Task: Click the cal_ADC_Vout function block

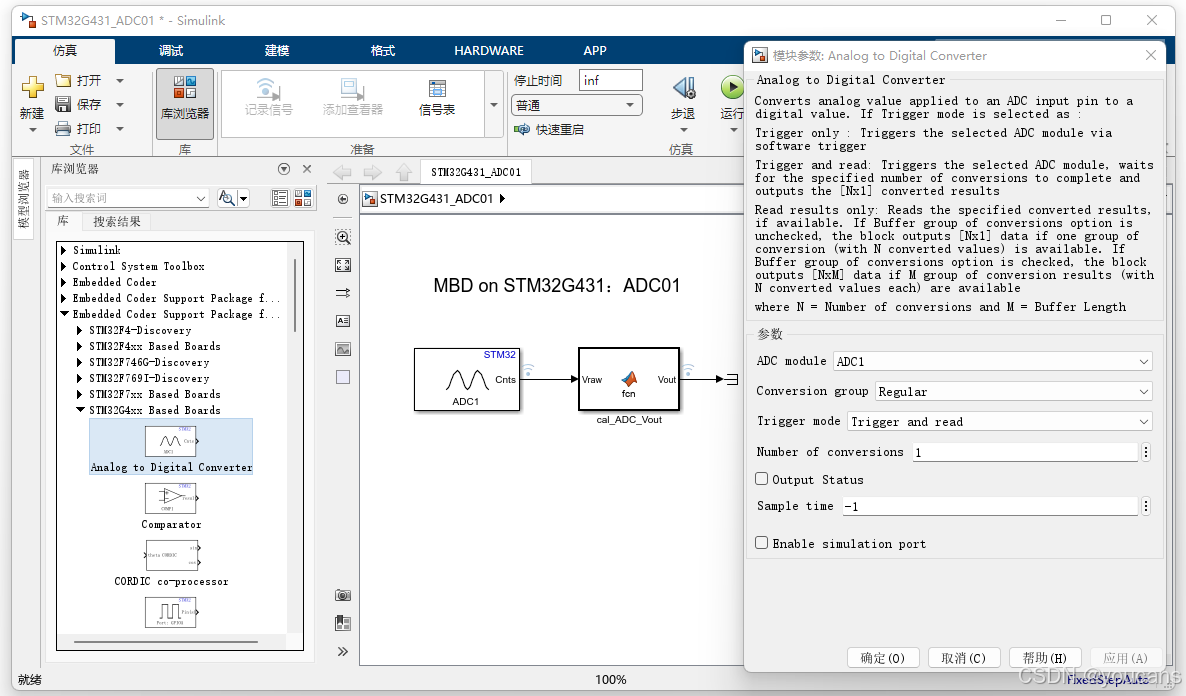Action: click(629, 379)
